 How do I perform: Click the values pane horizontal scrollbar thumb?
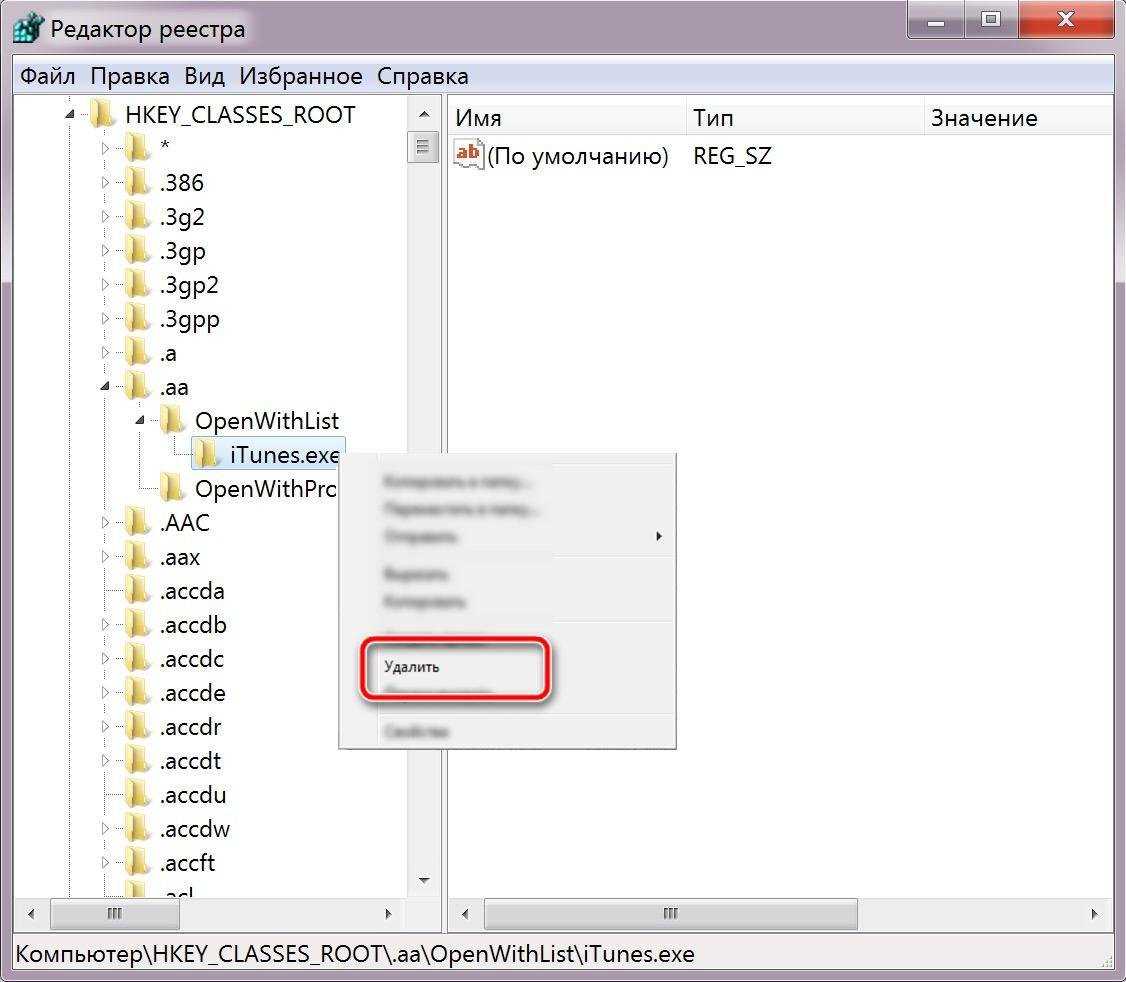click(x=670, y=914)
